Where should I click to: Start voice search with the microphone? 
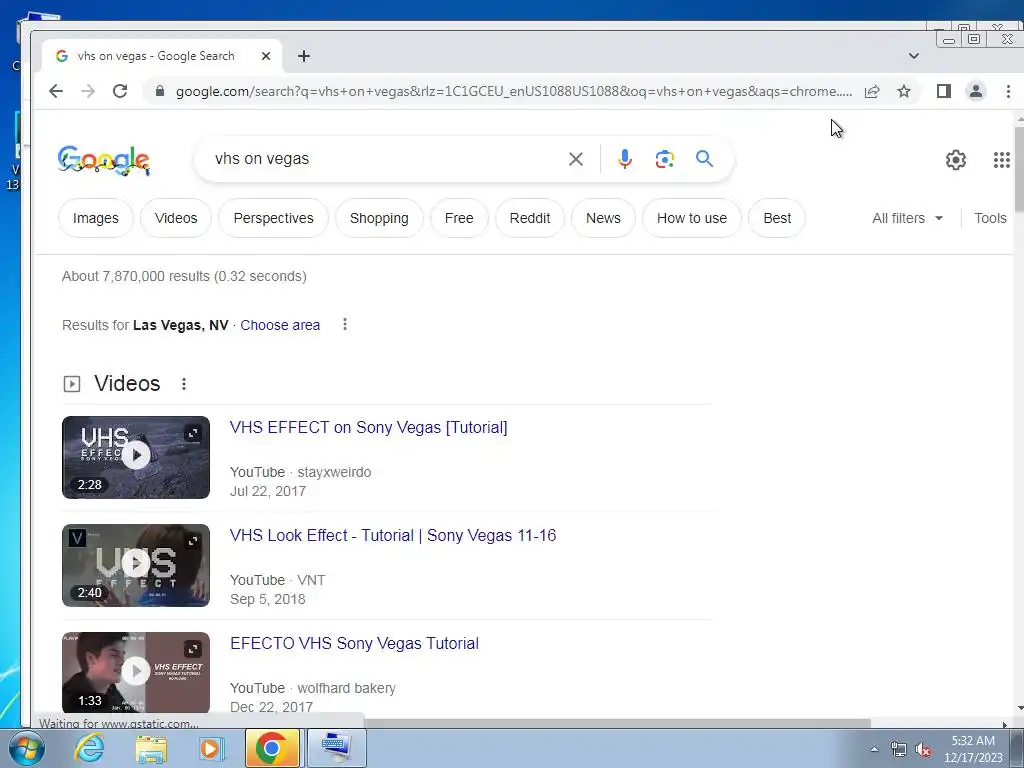(x=625, y=159)
